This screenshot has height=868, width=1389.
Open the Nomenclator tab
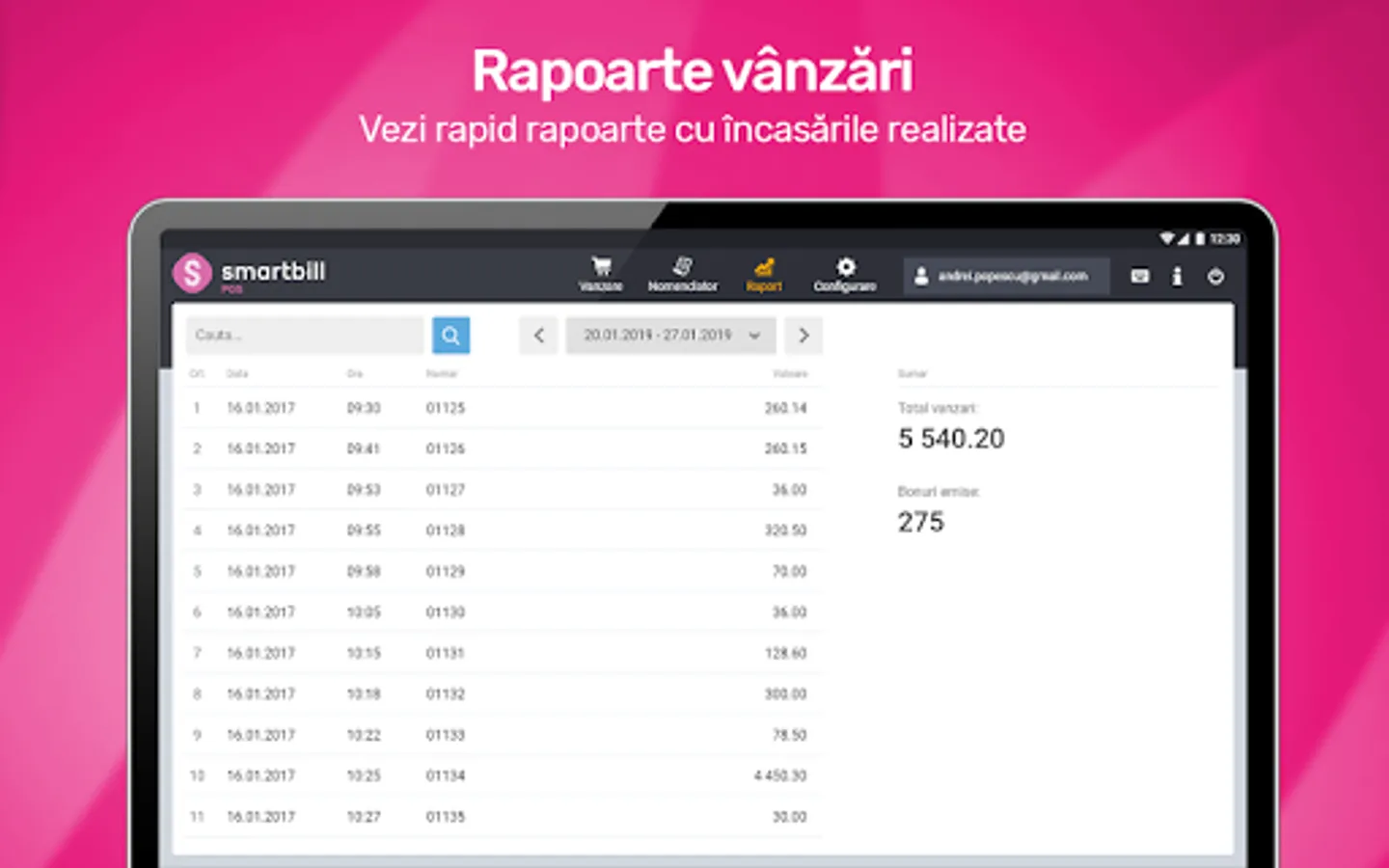[x=683, y=274]
